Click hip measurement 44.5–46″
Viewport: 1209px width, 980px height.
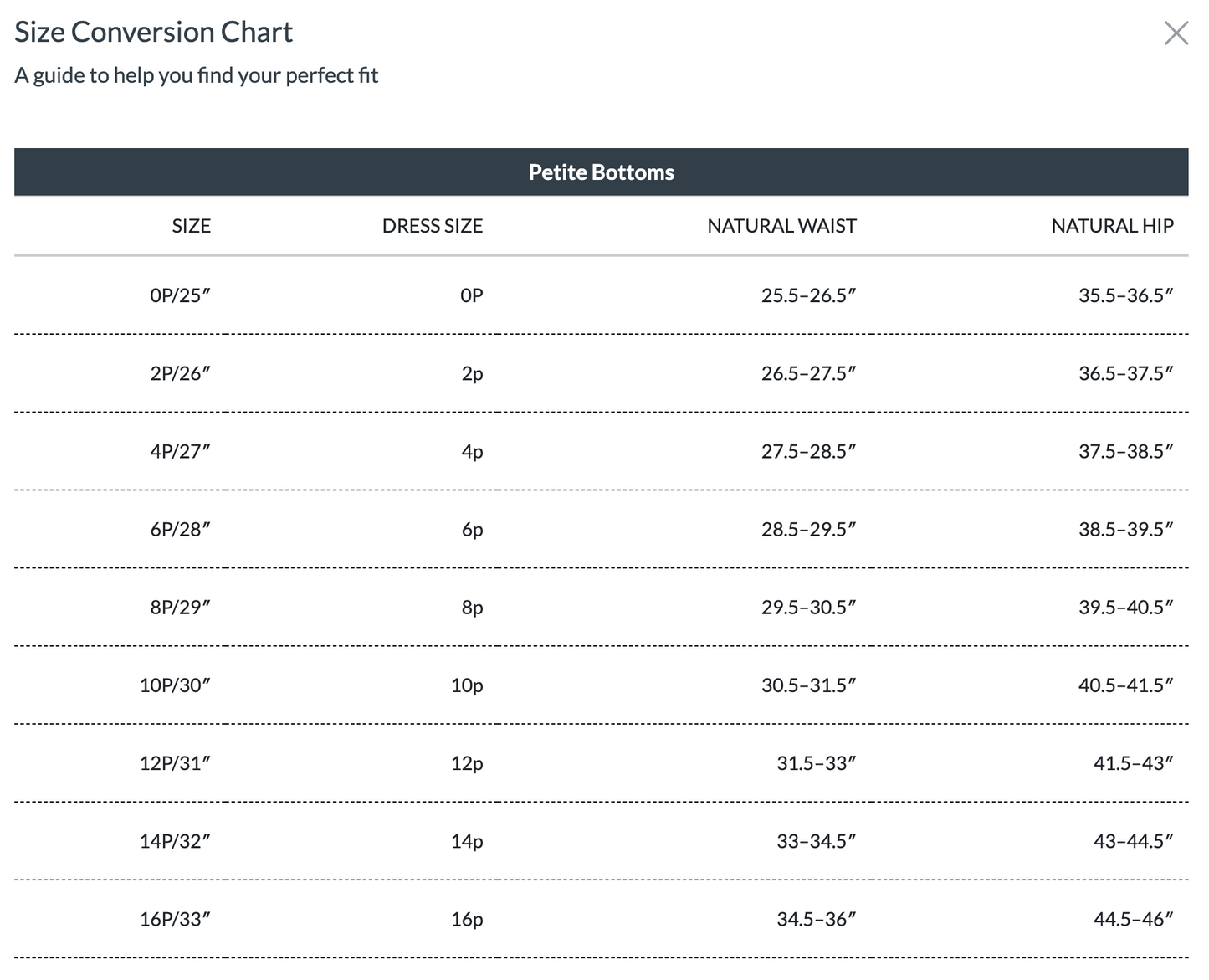click(1133, 919)
